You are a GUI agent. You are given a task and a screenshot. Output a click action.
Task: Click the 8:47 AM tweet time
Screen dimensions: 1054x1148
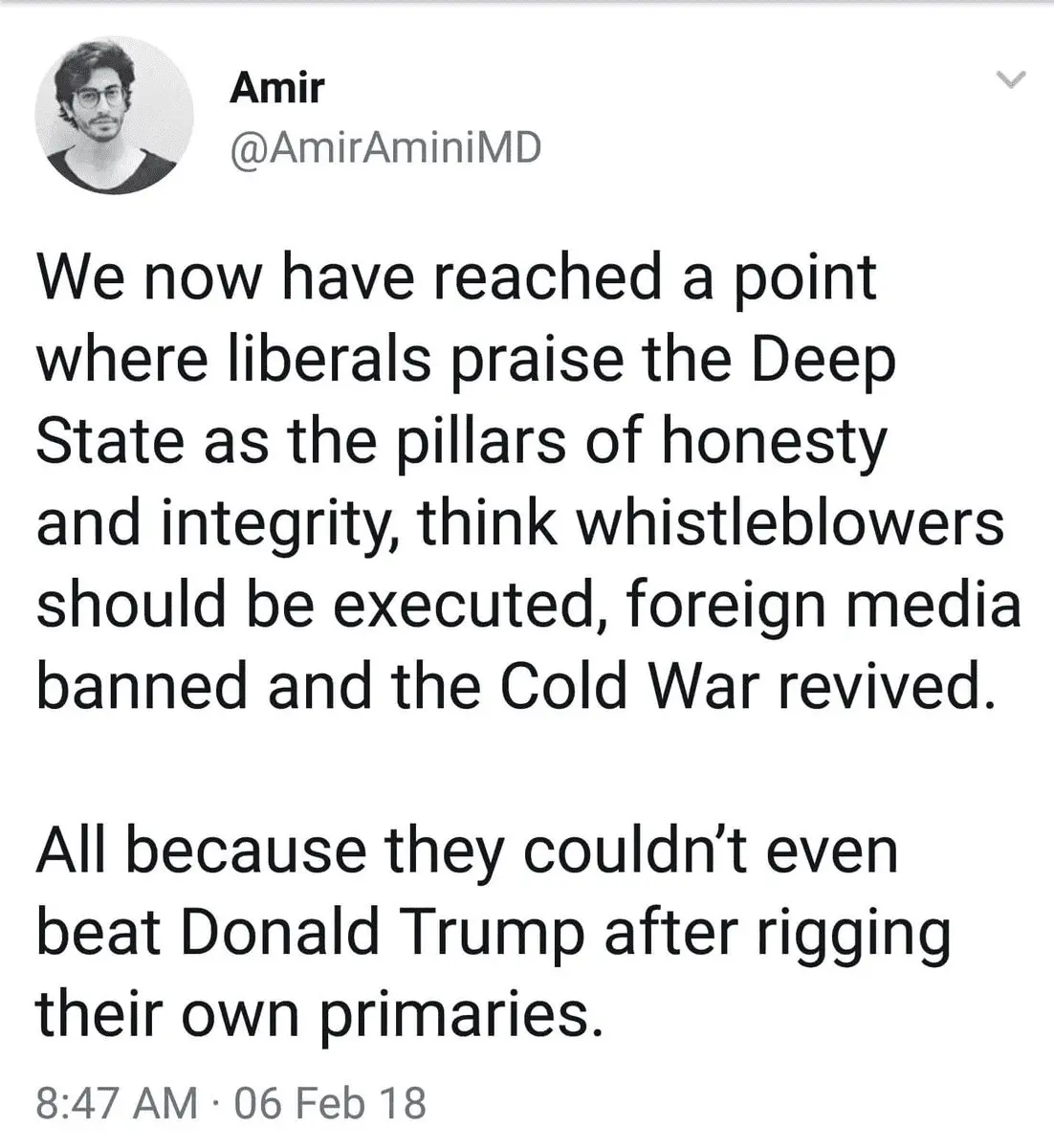click(x=113, y=1102)
